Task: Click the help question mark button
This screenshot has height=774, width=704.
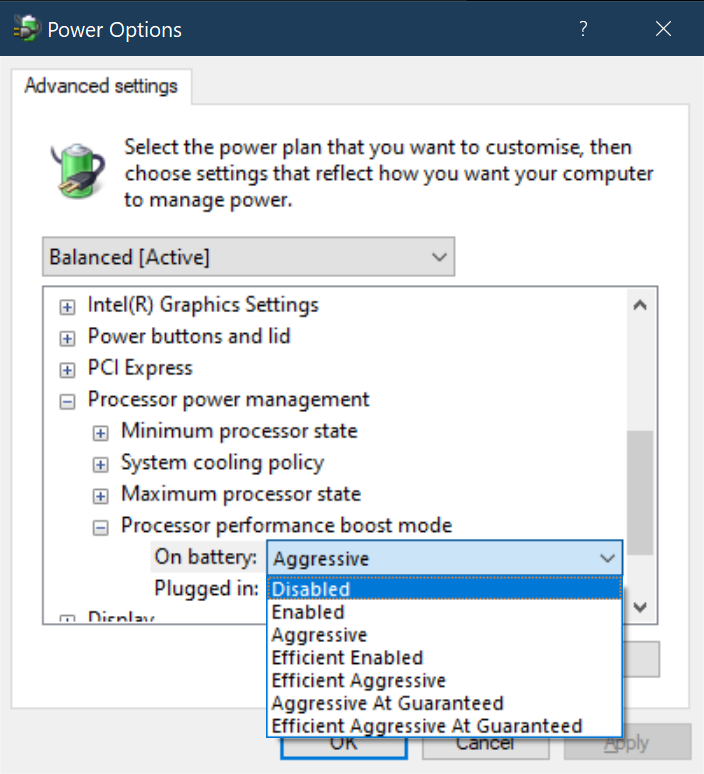Action: tap(583, 29)
